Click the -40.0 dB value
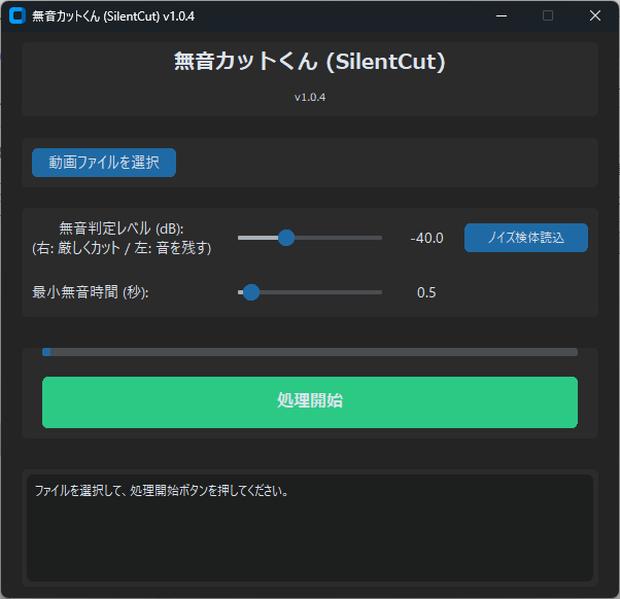This screenshot has width=620, height=599. [427, 238]
